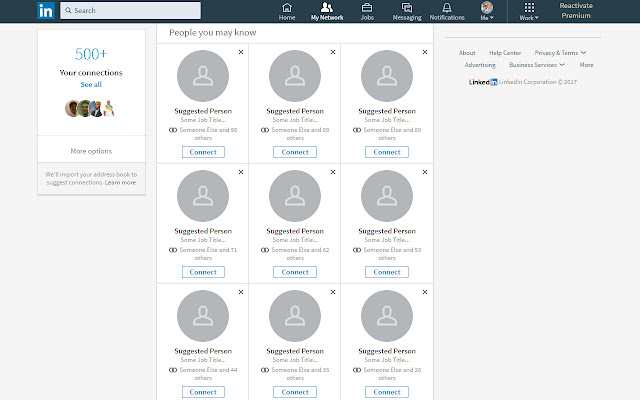Click the LinkedIn footer logo

[483, 82]
